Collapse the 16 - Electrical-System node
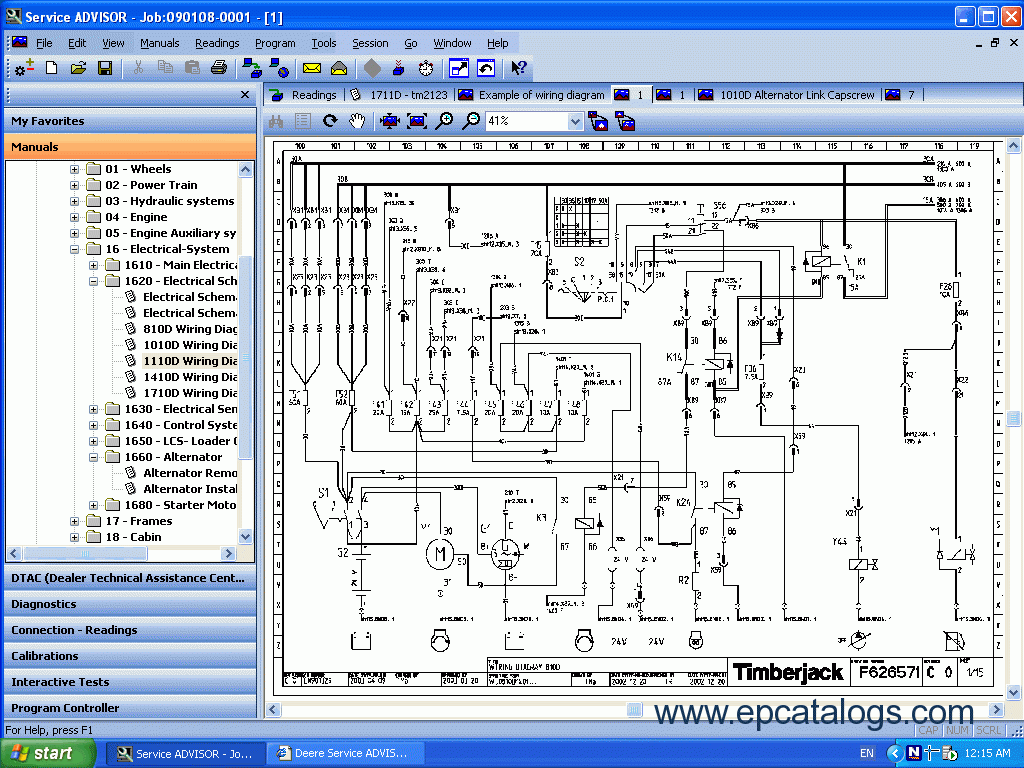This screenshot has width=1024, height=768. click(74, 249)
